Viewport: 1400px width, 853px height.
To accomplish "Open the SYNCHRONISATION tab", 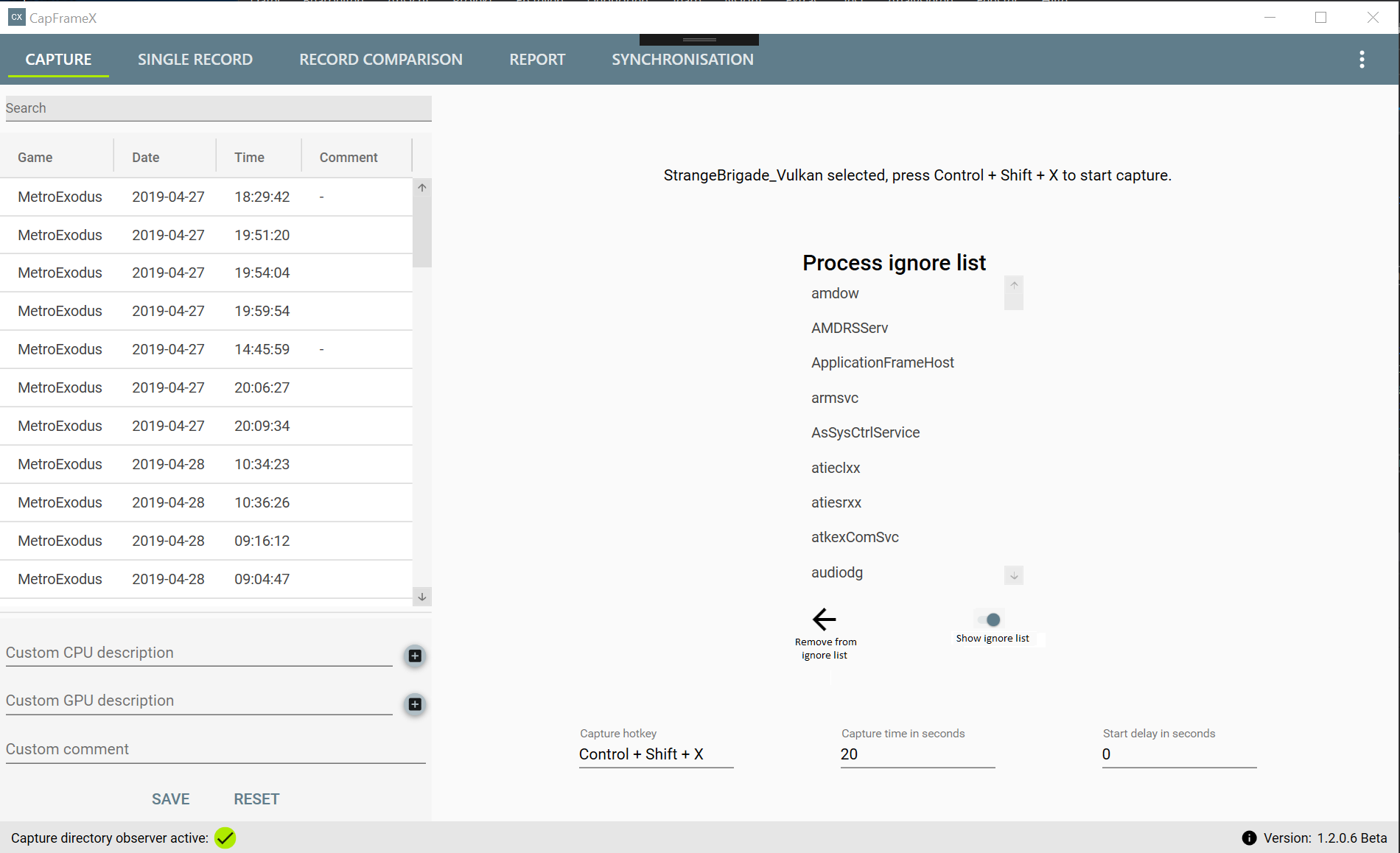I will [682, 60].
